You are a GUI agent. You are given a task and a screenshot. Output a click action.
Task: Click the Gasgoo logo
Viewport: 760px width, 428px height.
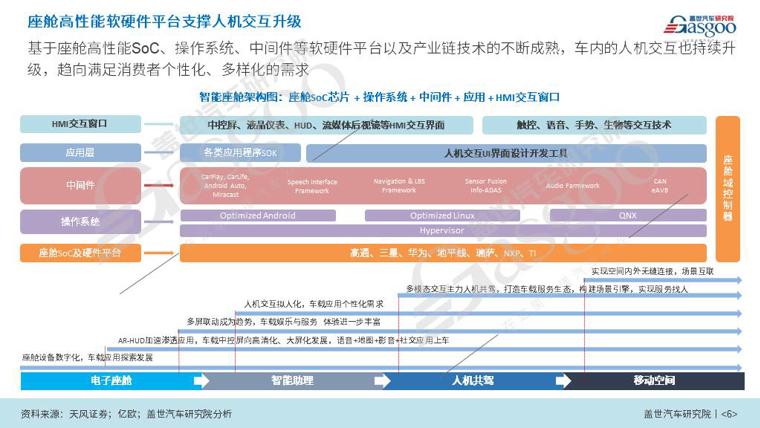700,26
